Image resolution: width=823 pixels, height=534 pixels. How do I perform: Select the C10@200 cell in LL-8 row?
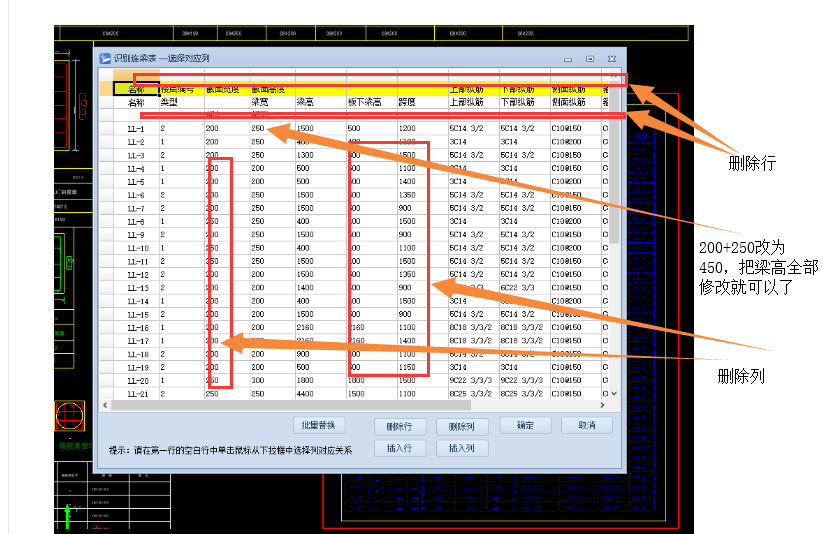click(x=576, y=222)
